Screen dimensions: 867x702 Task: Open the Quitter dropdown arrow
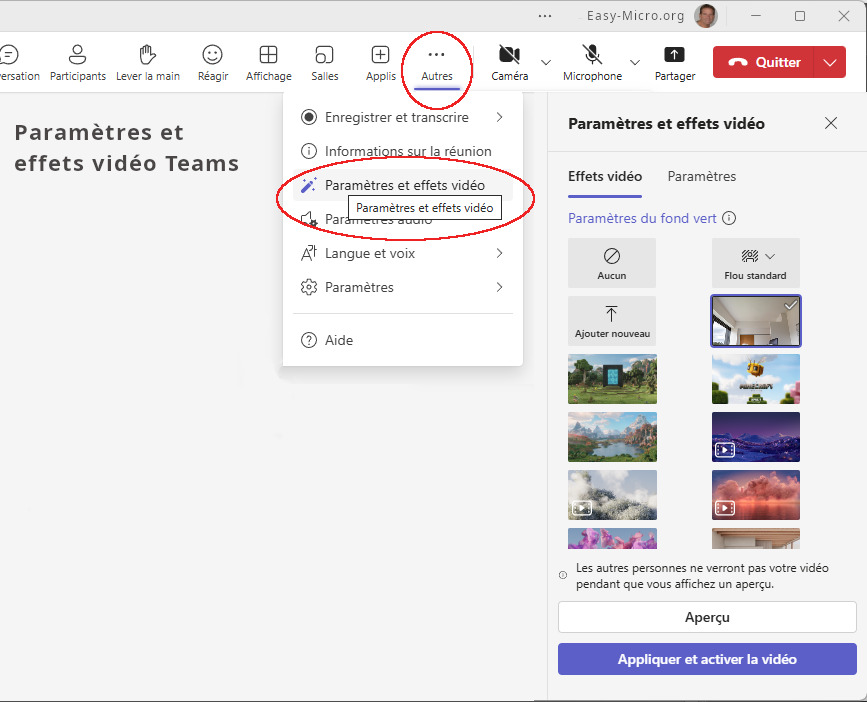click(829, 62)
